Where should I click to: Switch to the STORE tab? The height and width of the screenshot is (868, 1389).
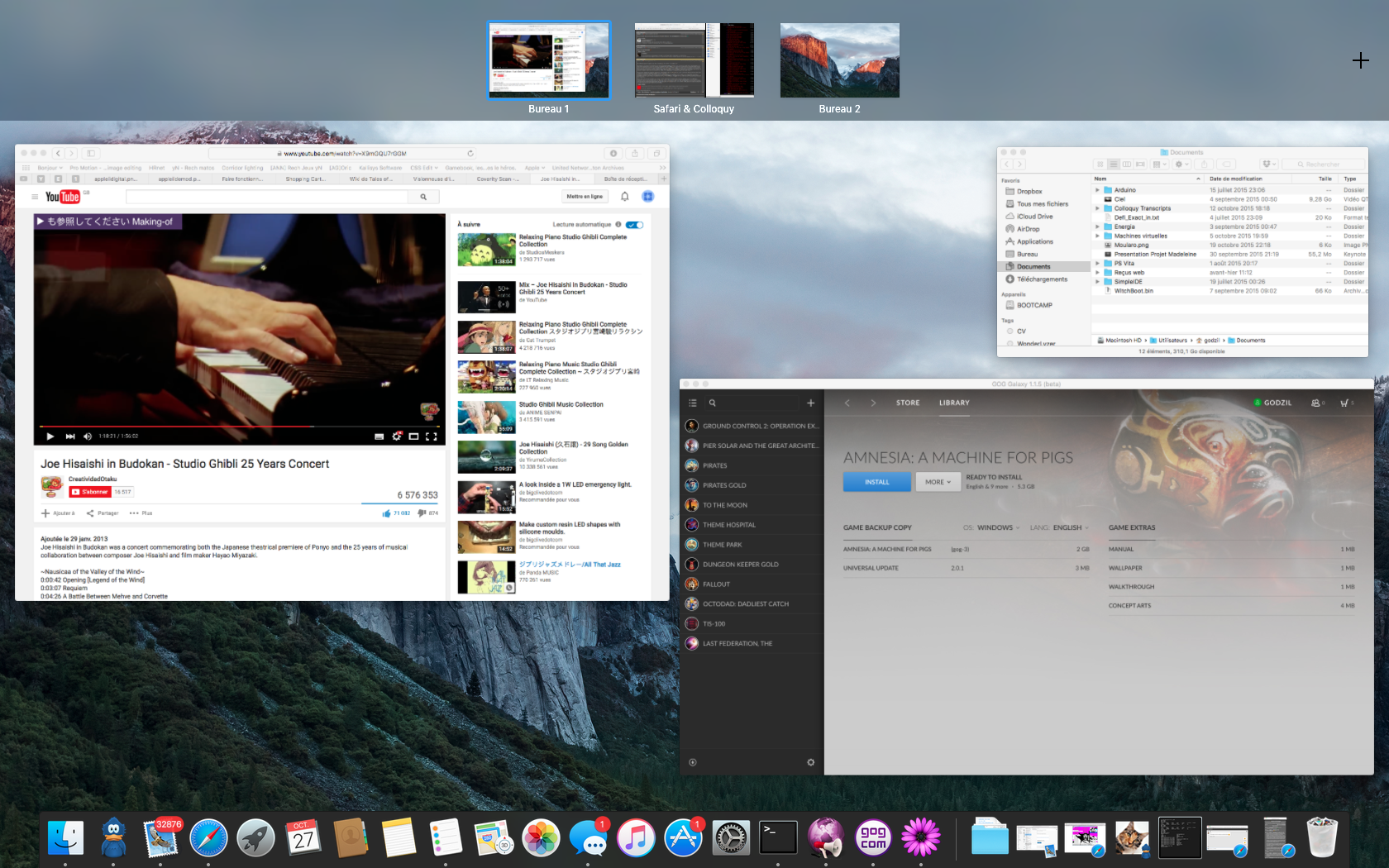(907, 403)
